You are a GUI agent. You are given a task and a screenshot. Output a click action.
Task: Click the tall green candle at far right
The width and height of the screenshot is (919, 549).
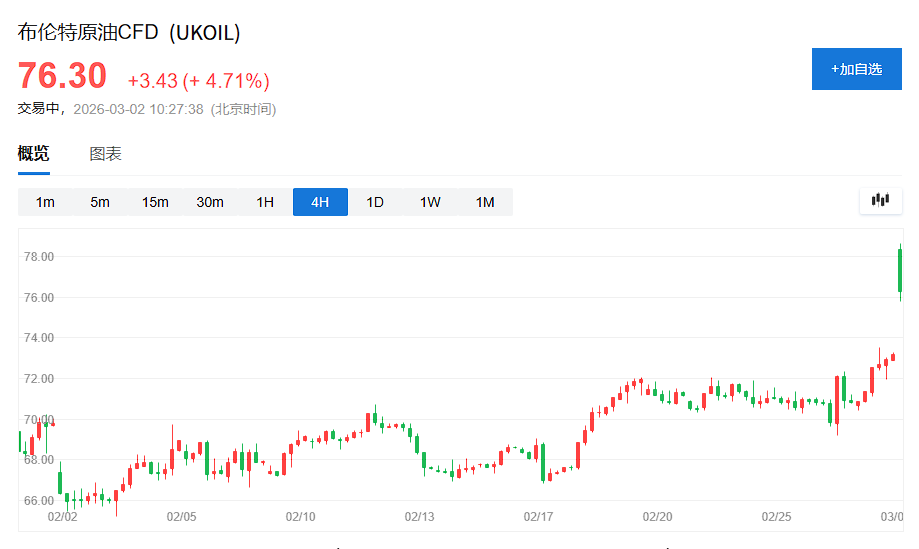900,270
